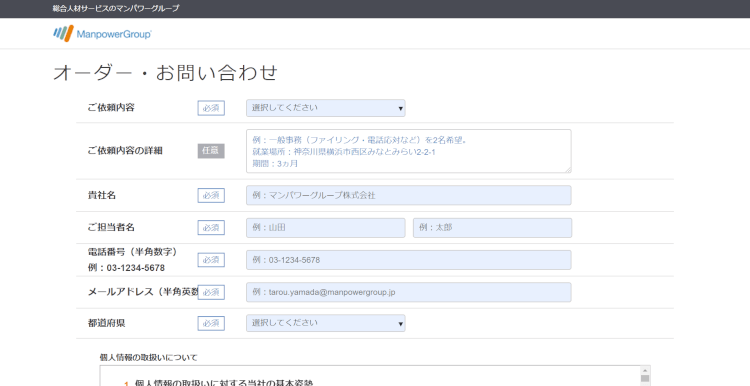Click the ご依頼内容の詳細 label

click(x=125, y=151)
